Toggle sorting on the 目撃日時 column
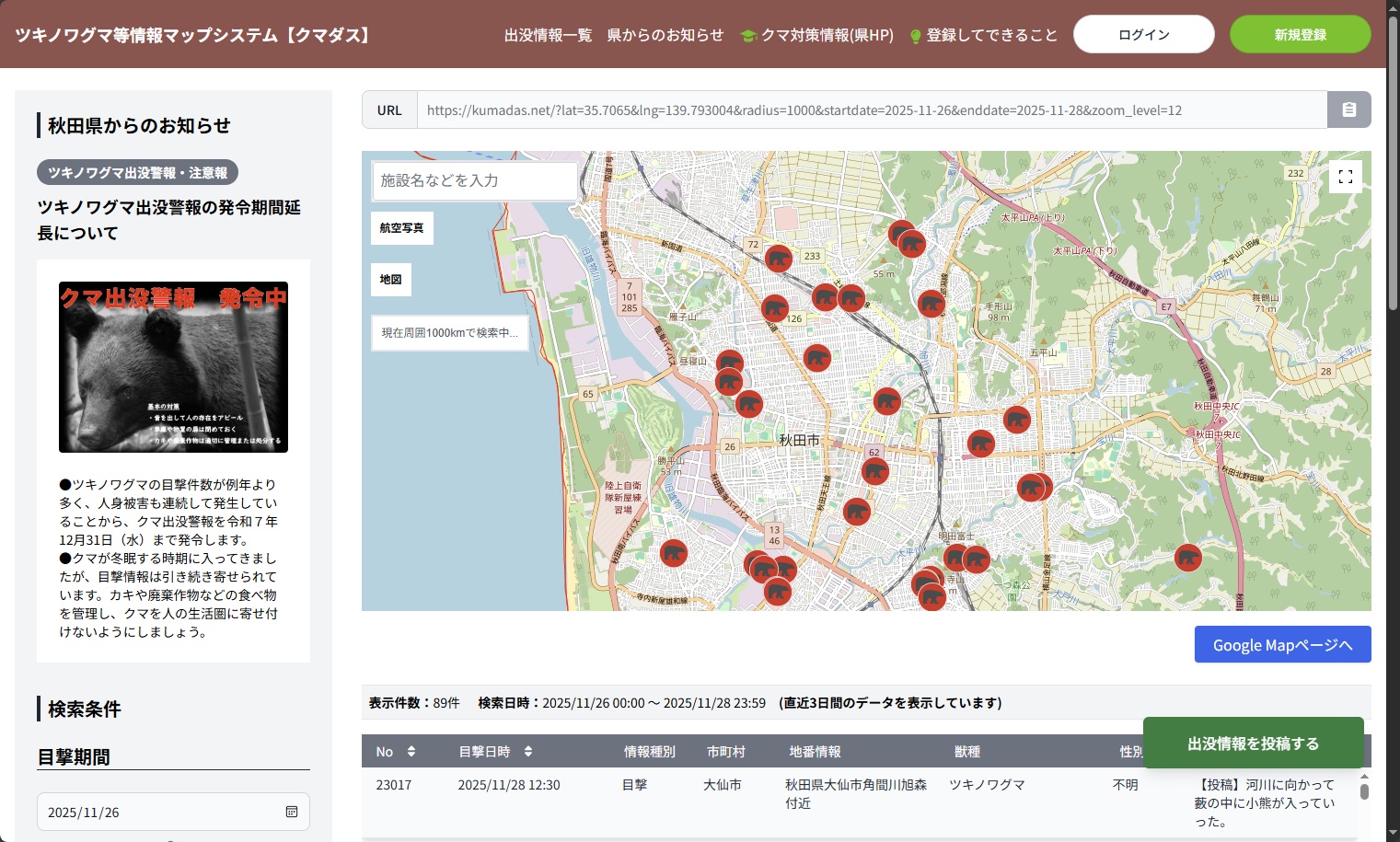 click(526, 751)
